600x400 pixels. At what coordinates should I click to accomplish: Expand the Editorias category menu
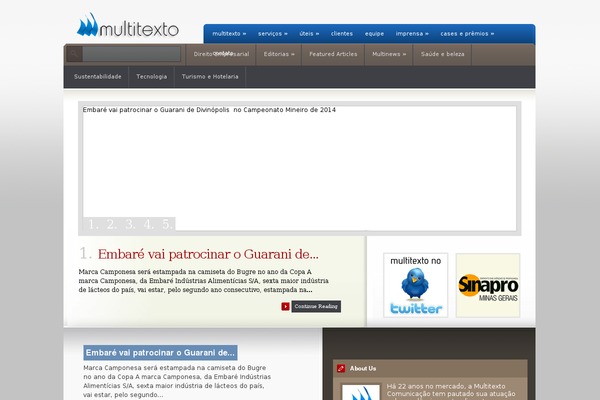[x=279, y=54]
